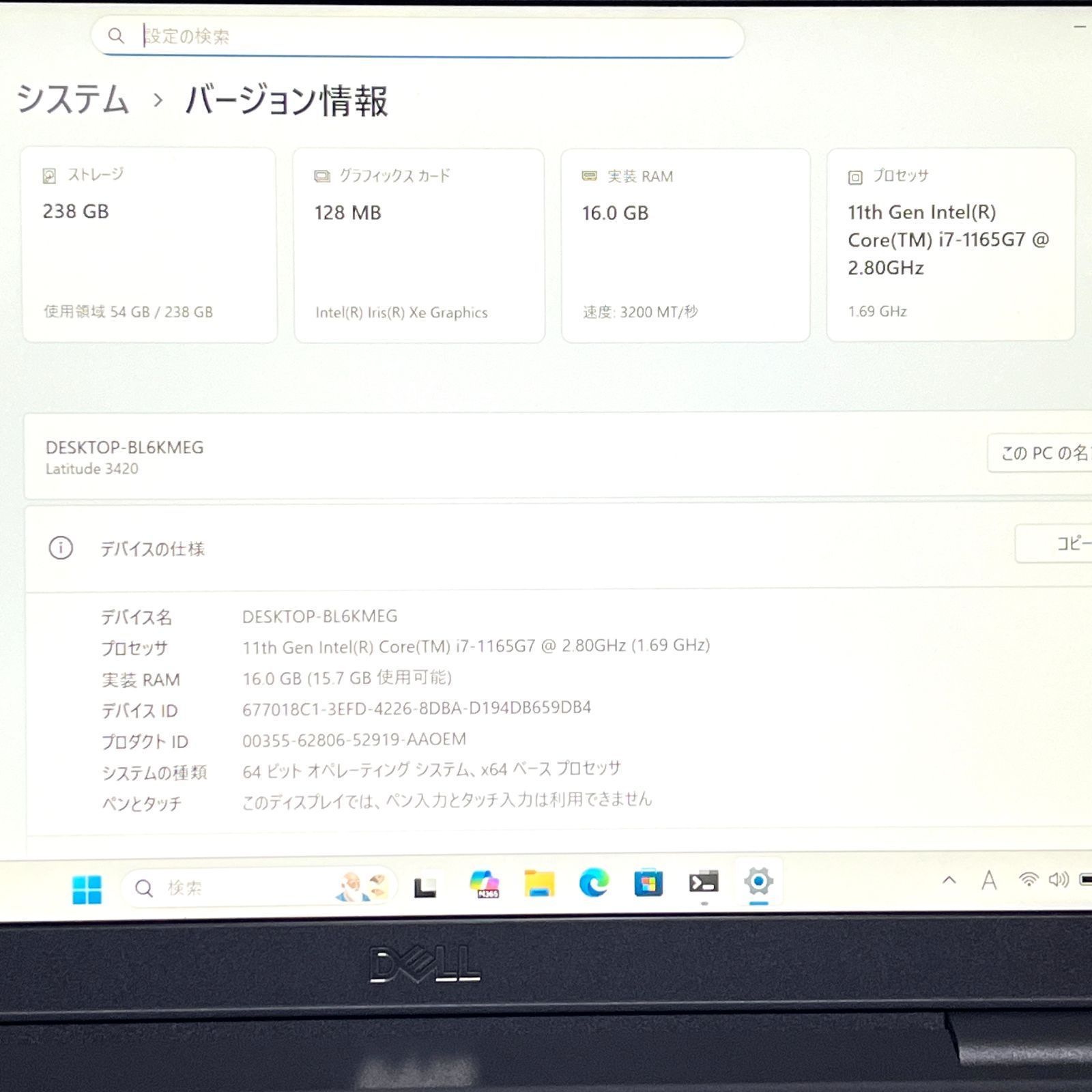Click the Latitude 3420 model text
The image size is (1092, 1092).
pyautogui.click(x=92, y=469)
